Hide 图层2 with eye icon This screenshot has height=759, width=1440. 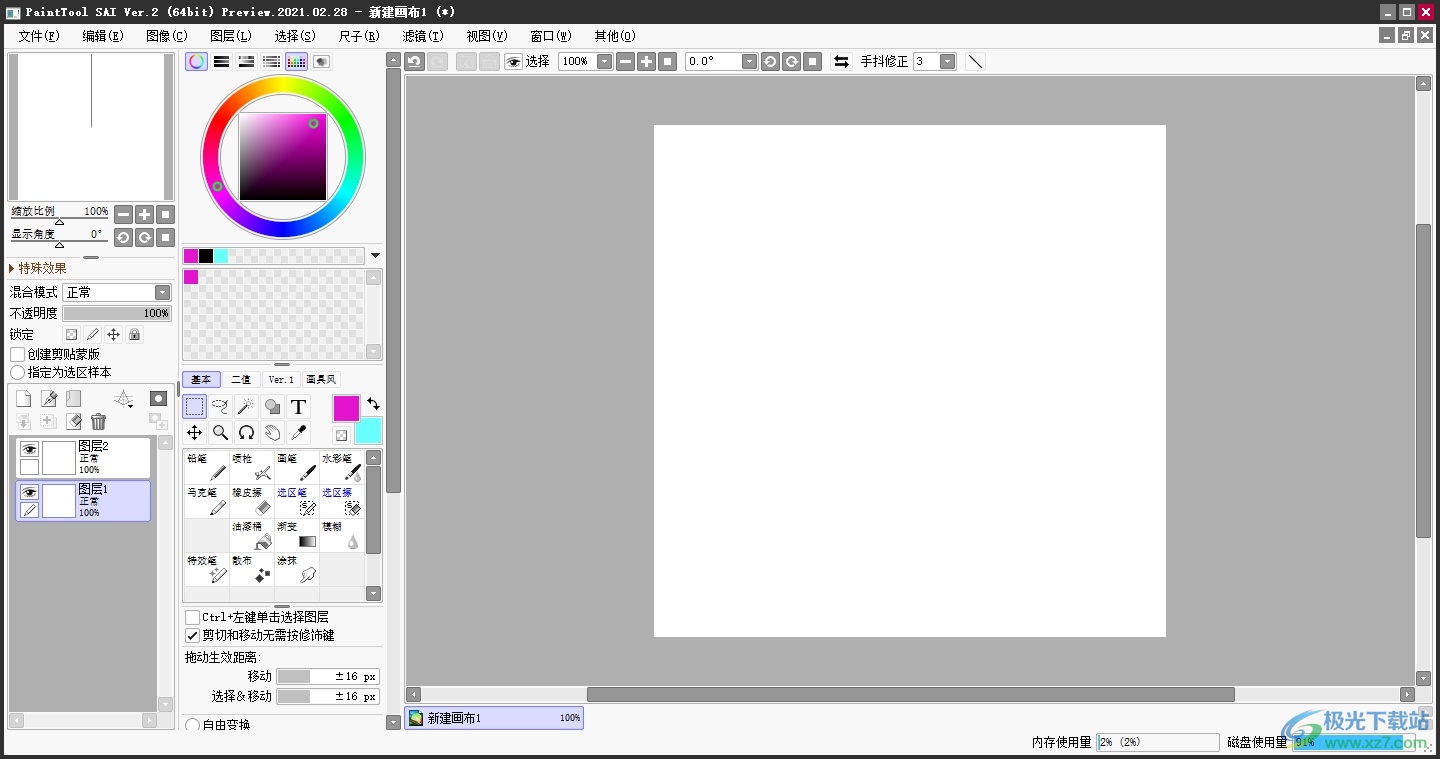pyautogui.click(x=29, y=450)
